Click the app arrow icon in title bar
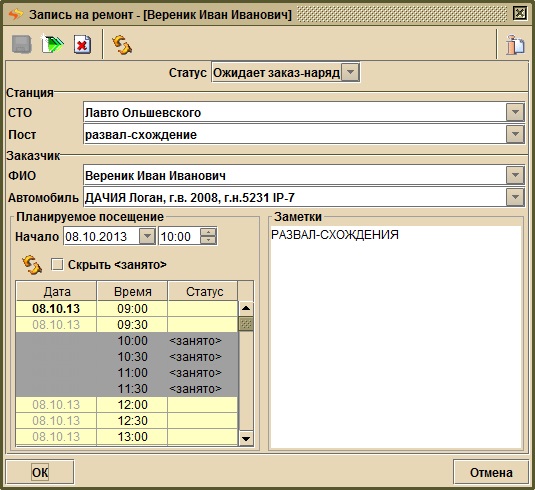The image size is (535, 490). [15, 14]
